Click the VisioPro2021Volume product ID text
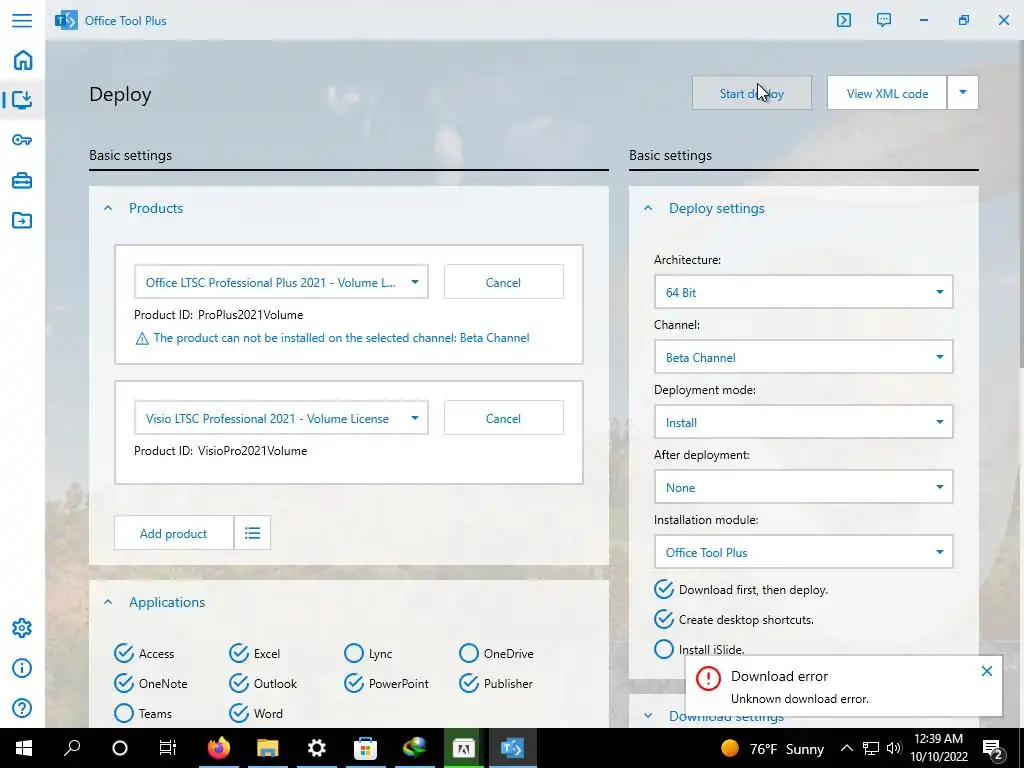Screen dimensions: 1024x768 tap(253, 451)
